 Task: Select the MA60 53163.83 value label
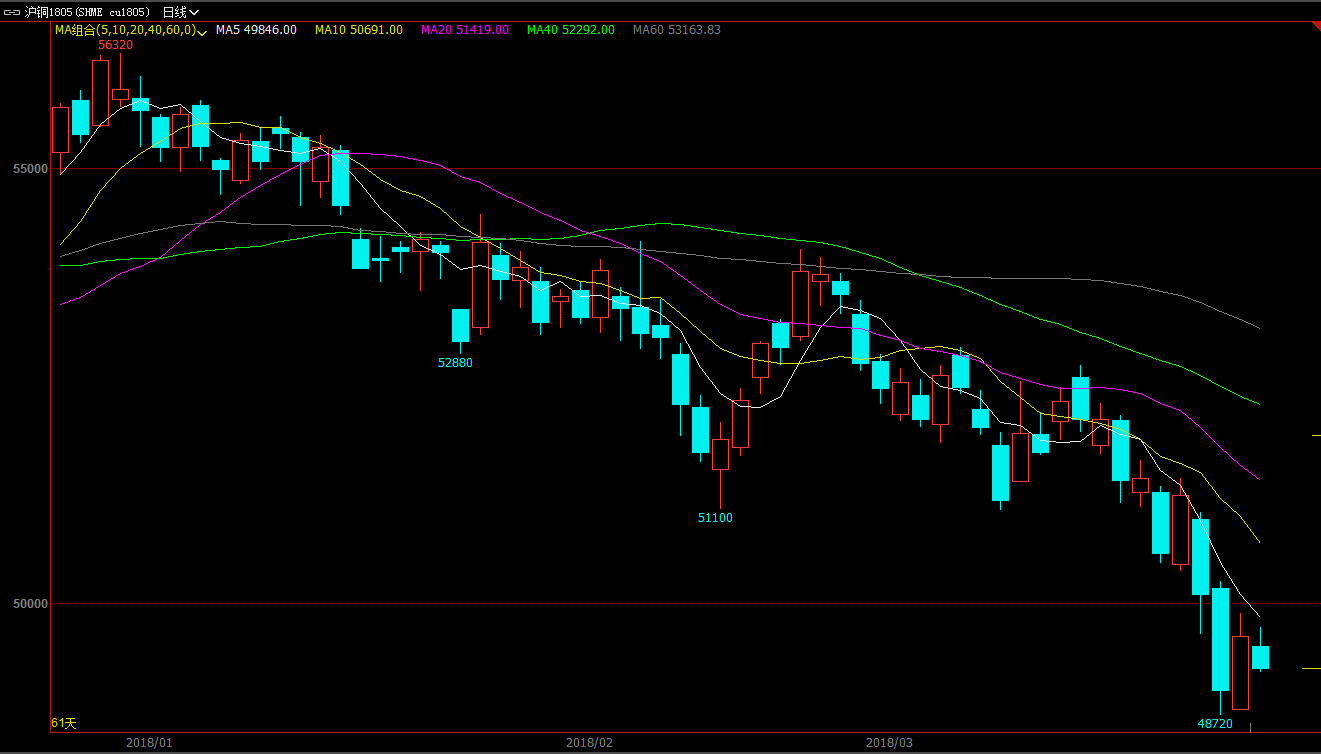click(677, 30)
